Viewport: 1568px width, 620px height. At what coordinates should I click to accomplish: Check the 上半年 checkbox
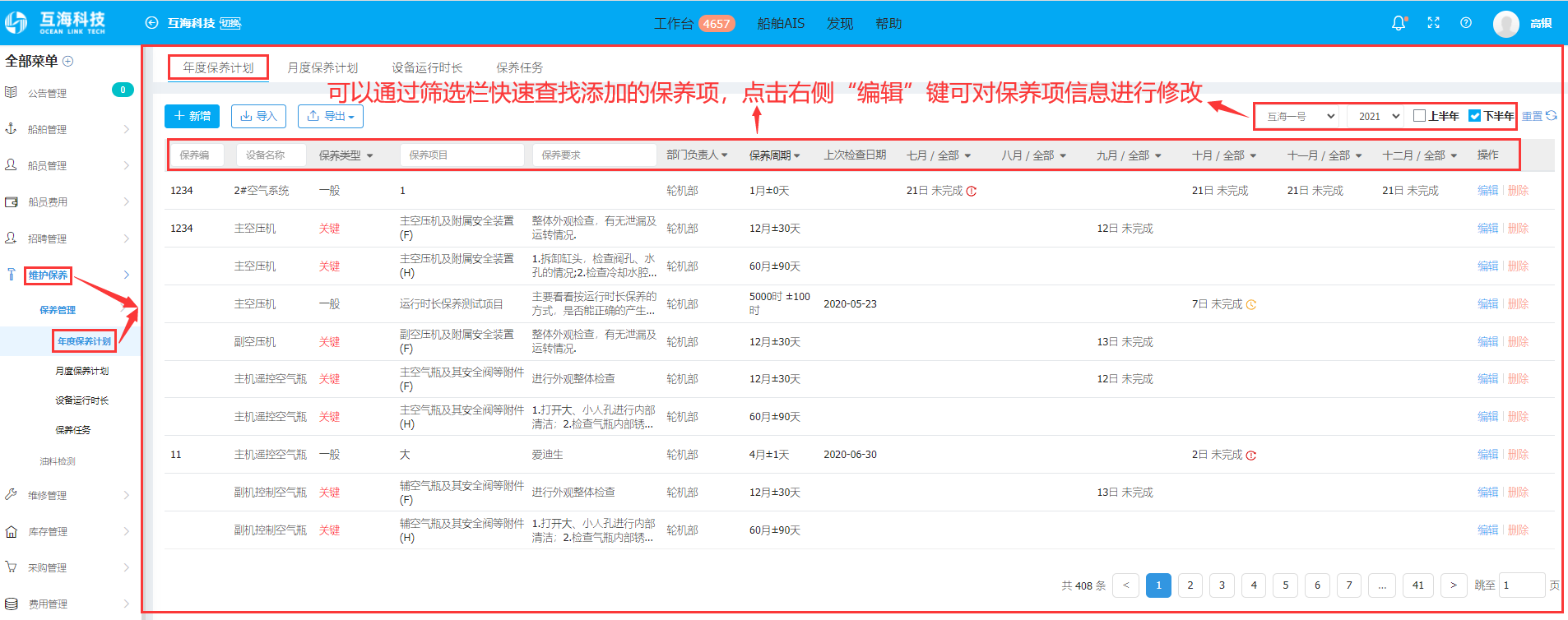(1419, 116)
